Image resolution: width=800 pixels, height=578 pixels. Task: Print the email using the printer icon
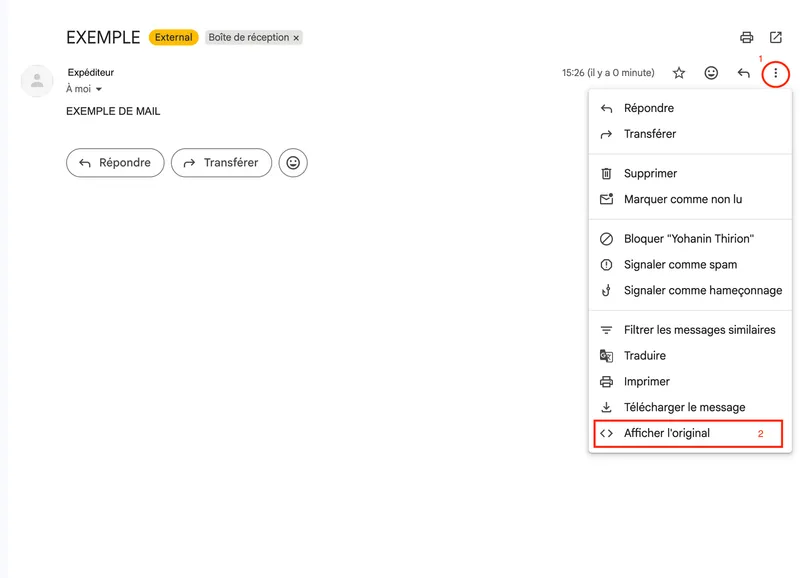(744, 39)
